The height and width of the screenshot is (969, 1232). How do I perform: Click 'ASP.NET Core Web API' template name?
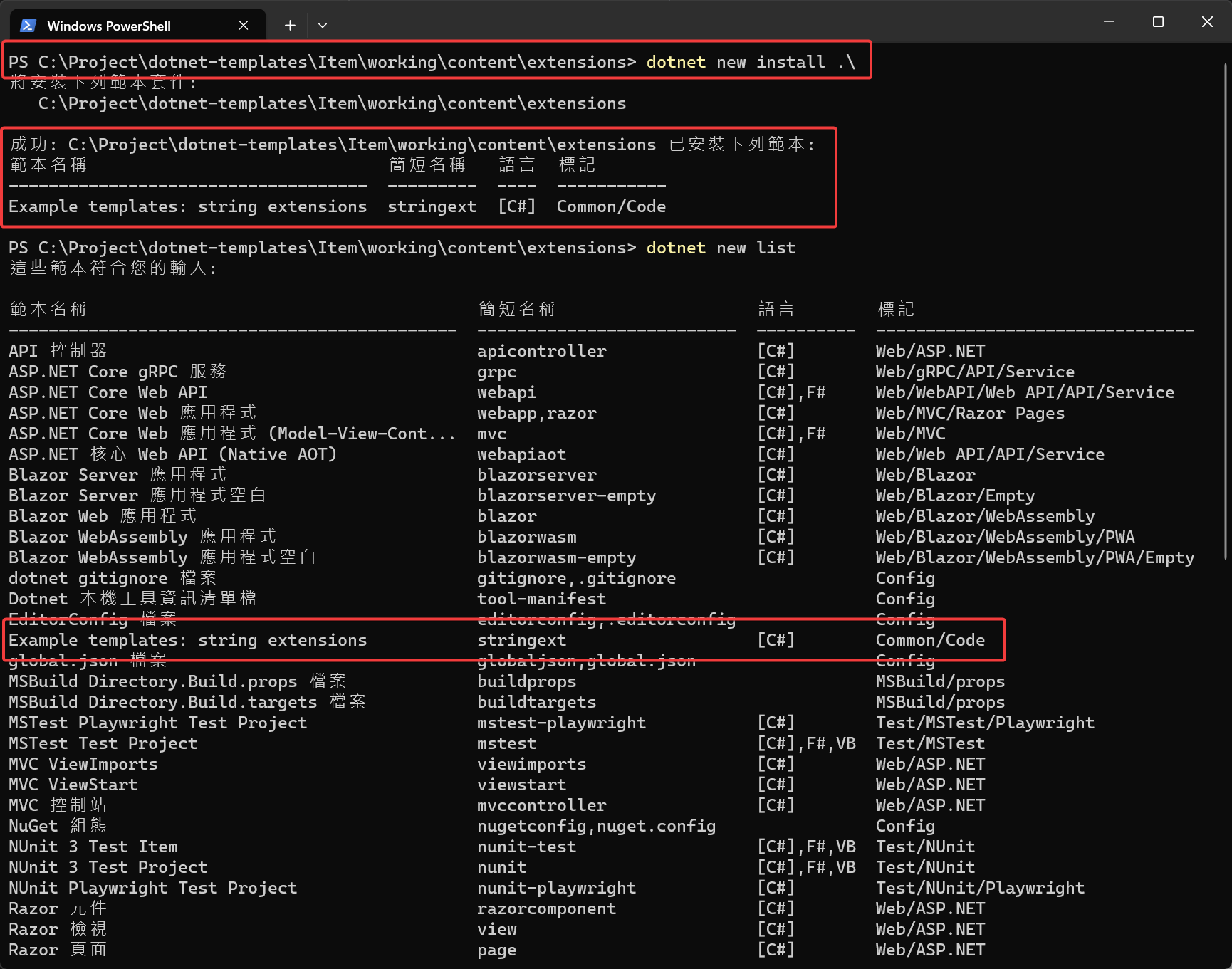(108, 392)
